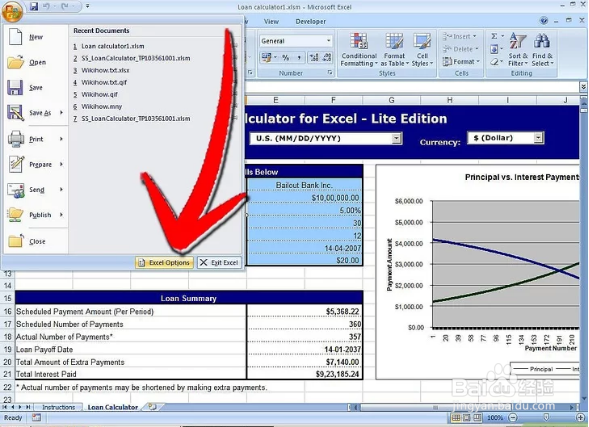Click the Cell Styles icon
This screenshot has height=427, width=589.
[422, 41]
